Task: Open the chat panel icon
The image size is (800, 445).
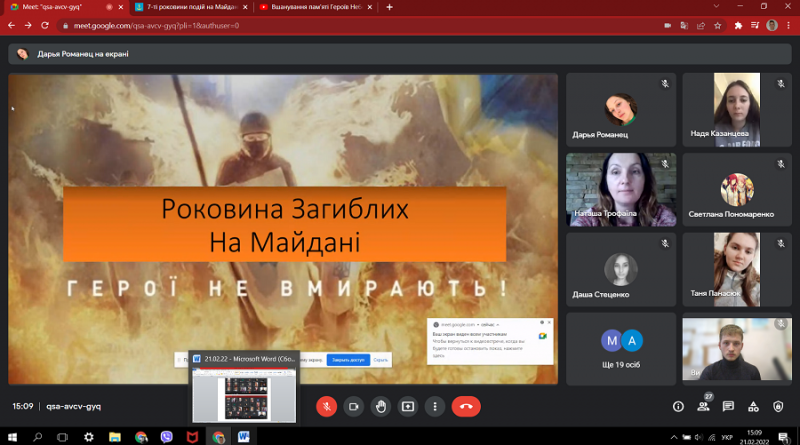Action: (x=728, y=406)
